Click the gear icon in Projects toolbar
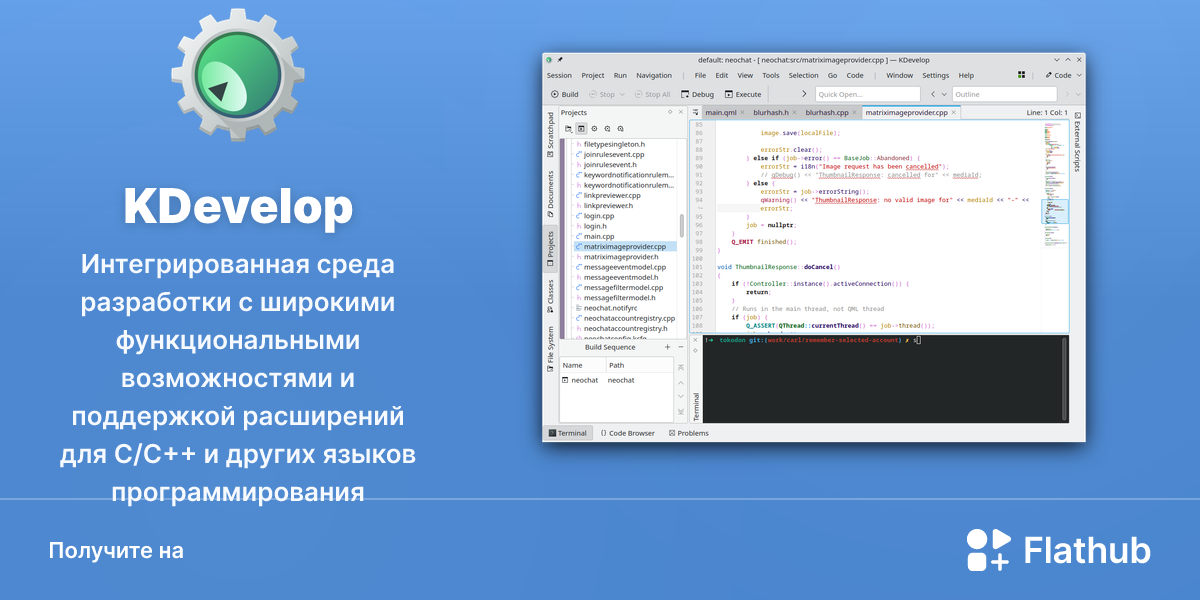This screenshot has width=1200, height=600. tap(594, 128)
